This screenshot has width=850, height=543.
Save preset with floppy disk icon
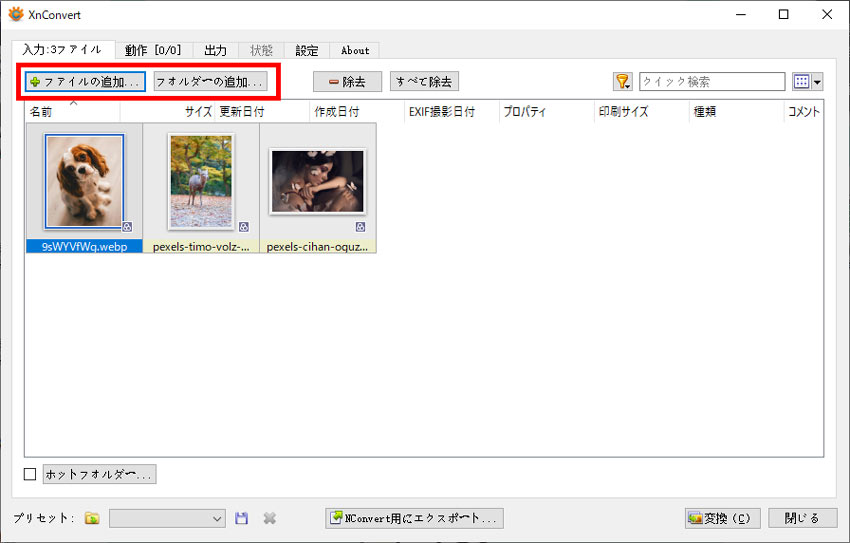(241, 519)
